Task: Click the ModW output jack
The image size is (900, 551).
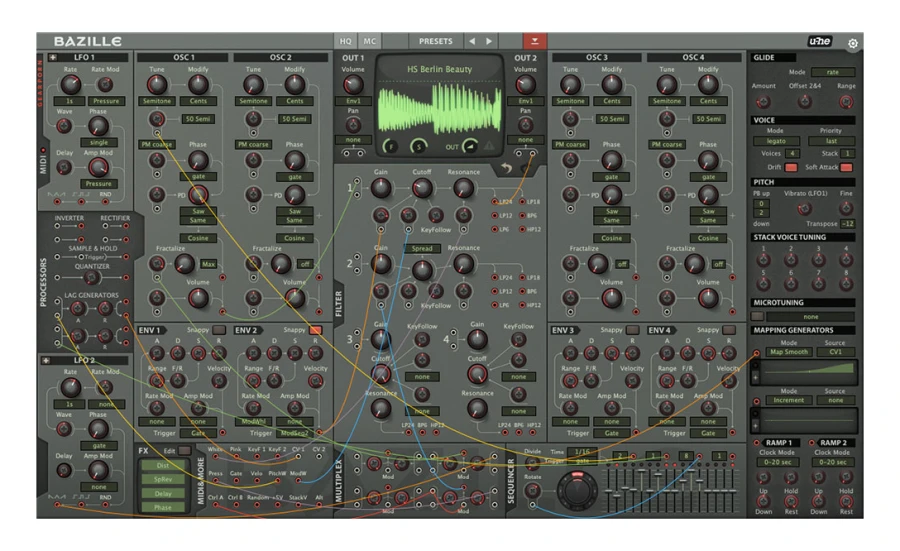Action: [298, 481]
